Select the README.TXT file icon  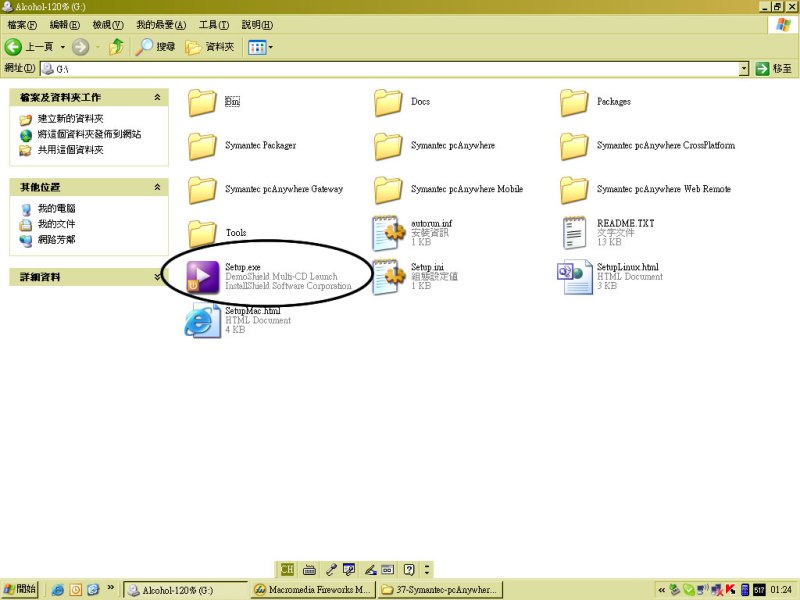[x=574, y=233]
